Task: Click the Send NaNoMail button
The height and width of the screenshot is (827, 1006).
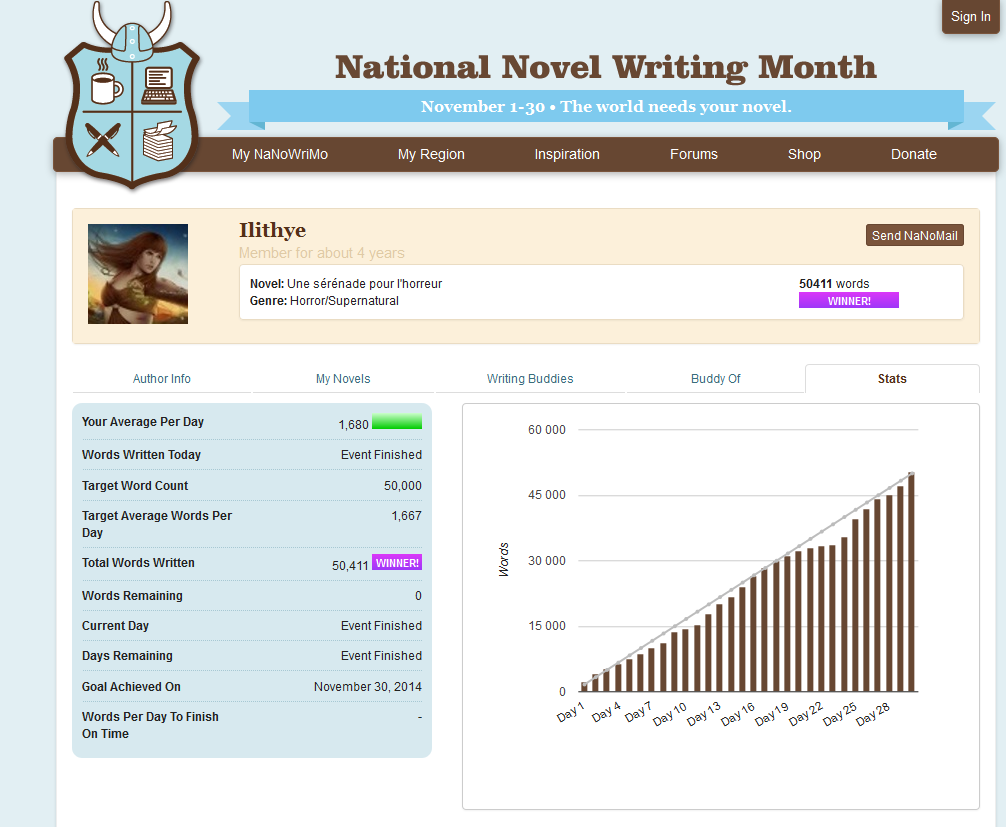Action: point(915,235)
